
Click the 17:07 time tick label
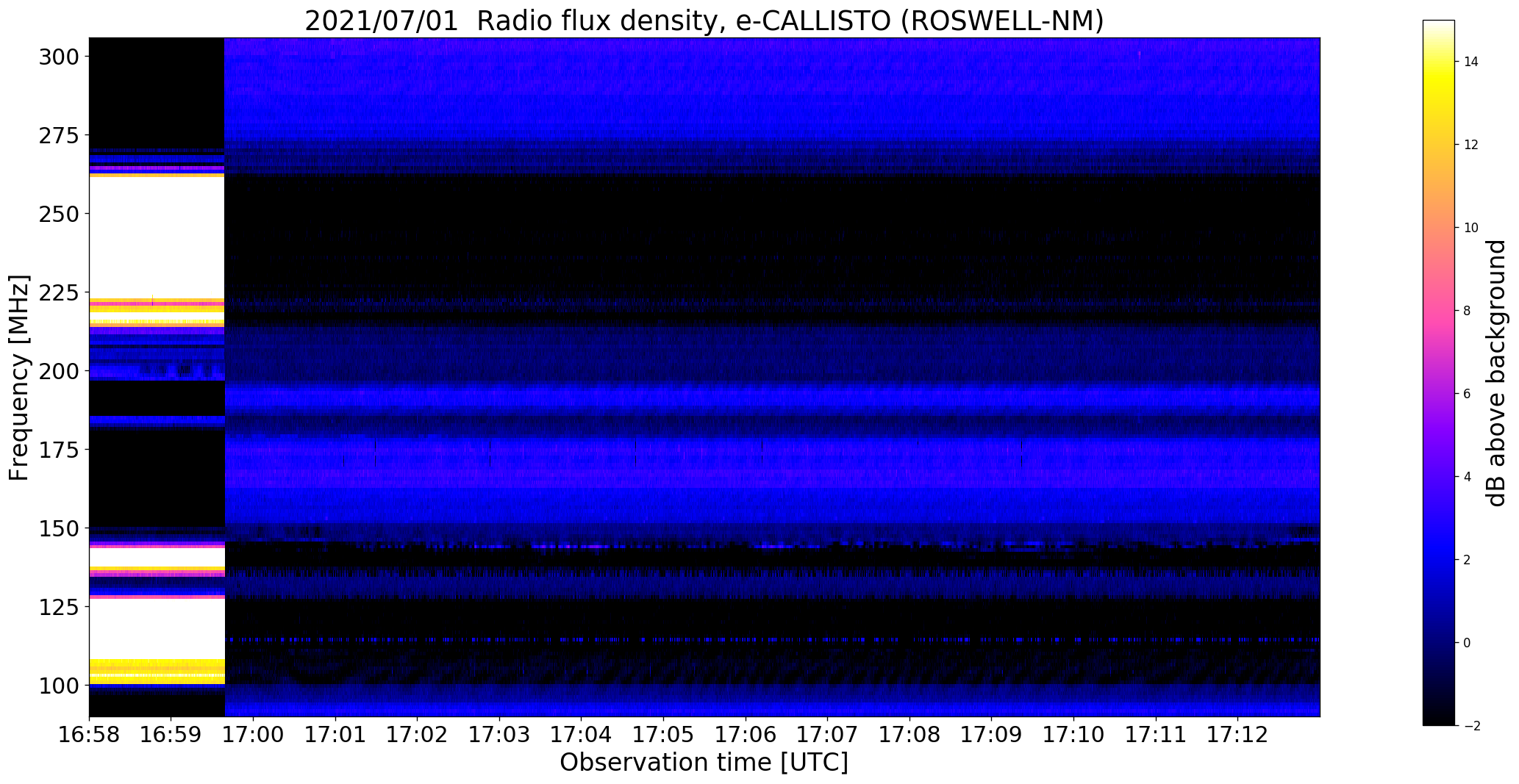[828, 736]
